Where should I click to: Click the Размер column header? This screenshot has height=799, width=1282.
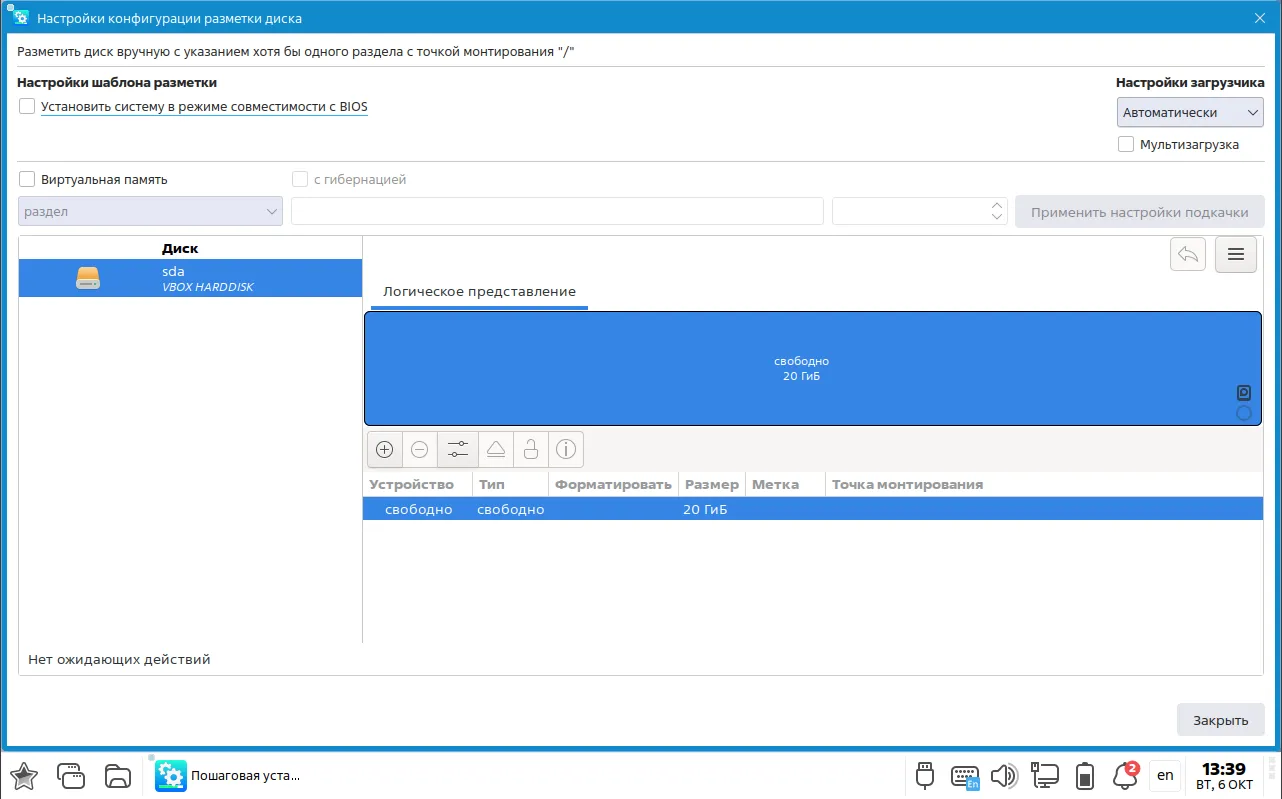tap(711, 485)
